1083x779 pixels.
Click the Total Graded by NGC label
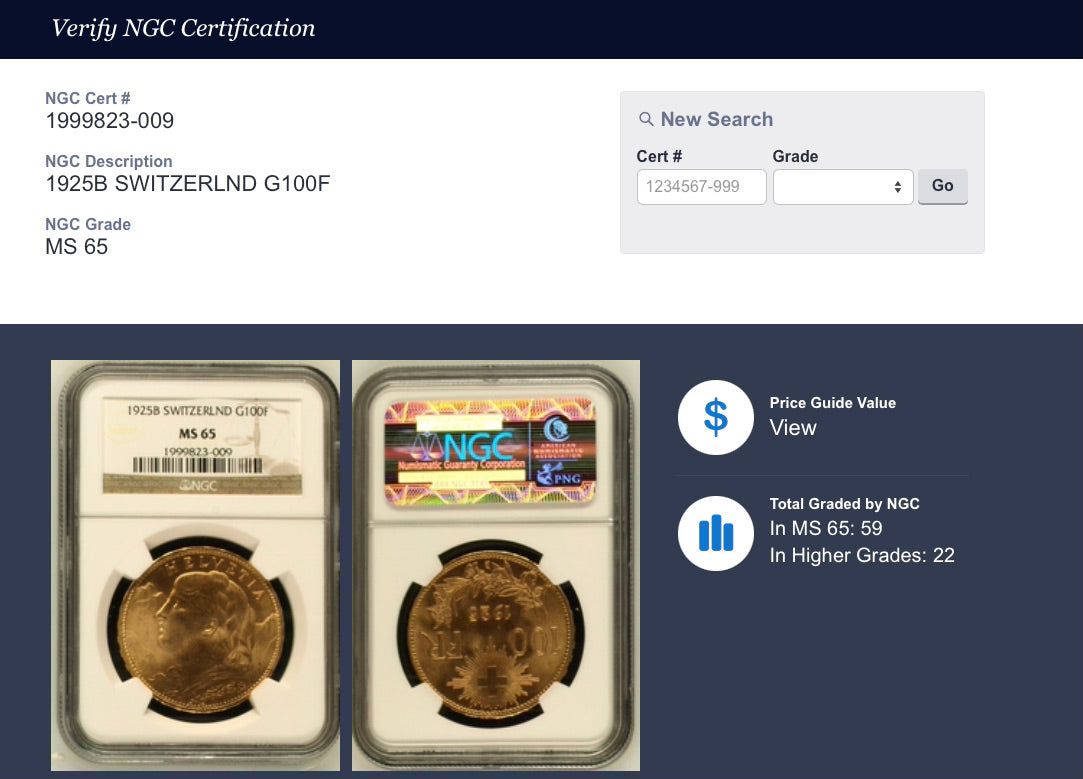tap(845, 503)
